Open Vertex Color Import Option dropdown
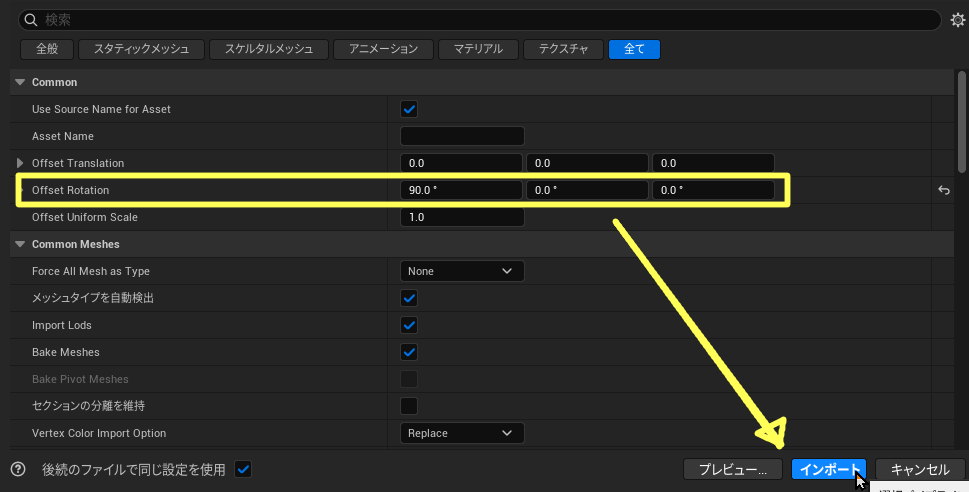This screenshot has height=492, width=969. (x=462, y=433)
